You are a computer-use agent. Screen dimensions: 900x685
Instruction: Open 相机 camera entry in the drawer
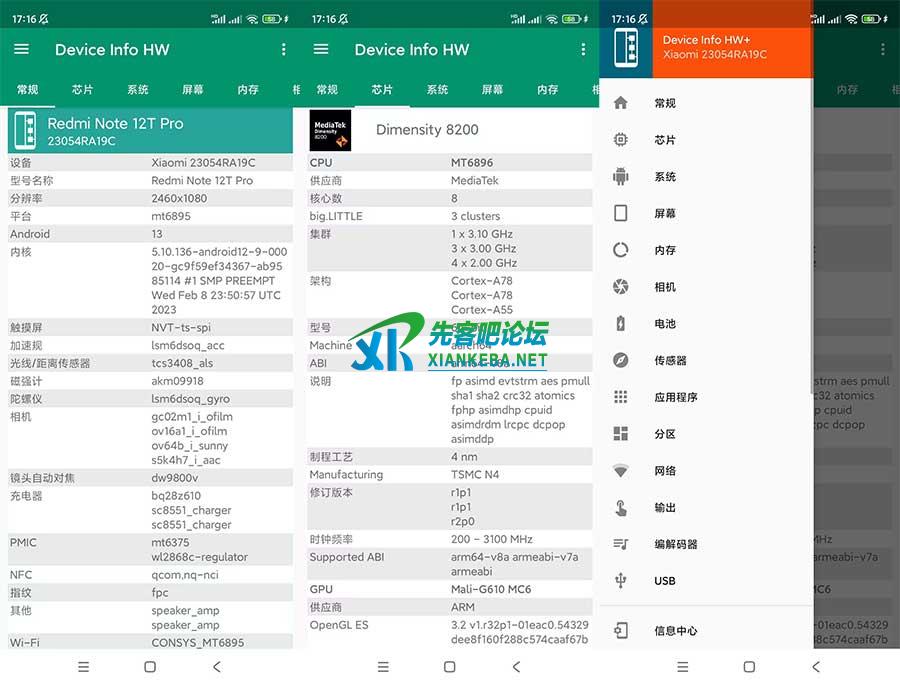click(x=664, y=287)
